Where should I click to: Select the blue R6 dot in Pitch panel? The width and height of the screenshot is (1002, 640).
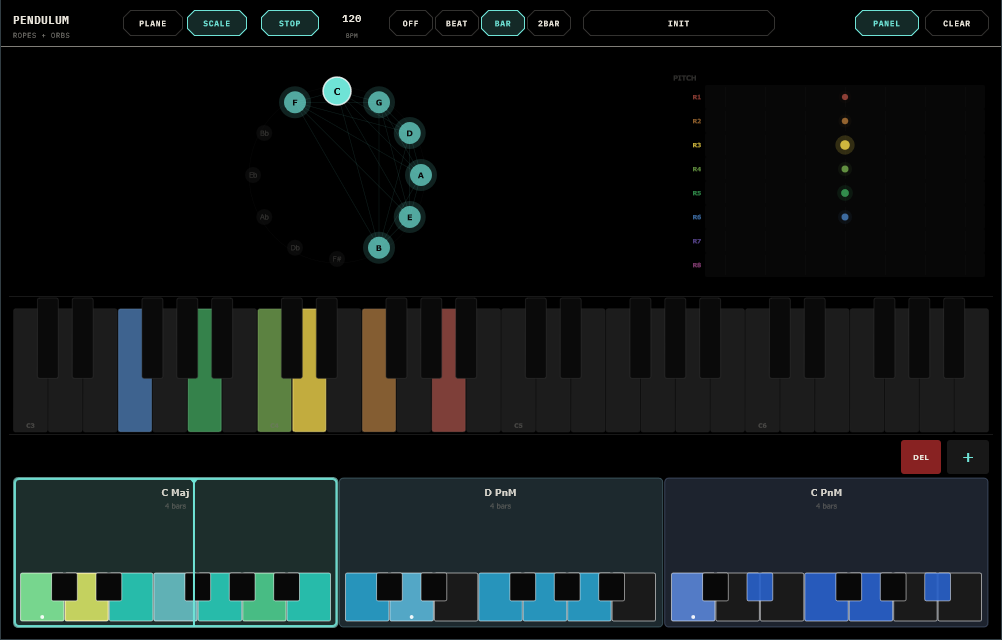845,217
